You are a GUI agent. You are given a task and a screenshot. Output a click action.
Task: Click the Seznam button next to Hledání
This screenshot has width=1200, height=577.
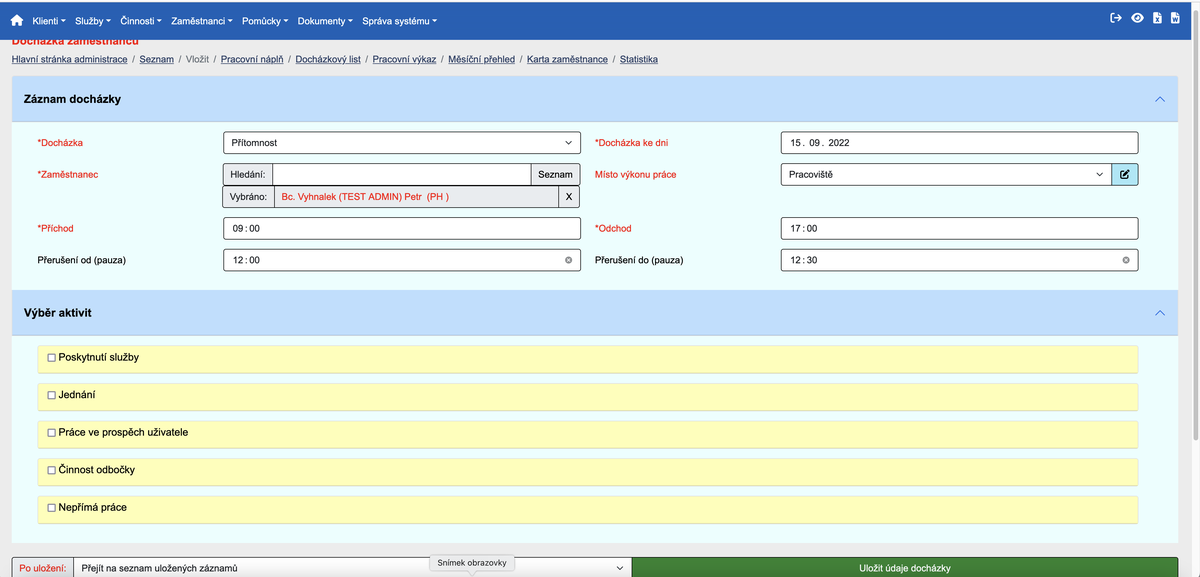pyautogui.click(x=555, y=174)
